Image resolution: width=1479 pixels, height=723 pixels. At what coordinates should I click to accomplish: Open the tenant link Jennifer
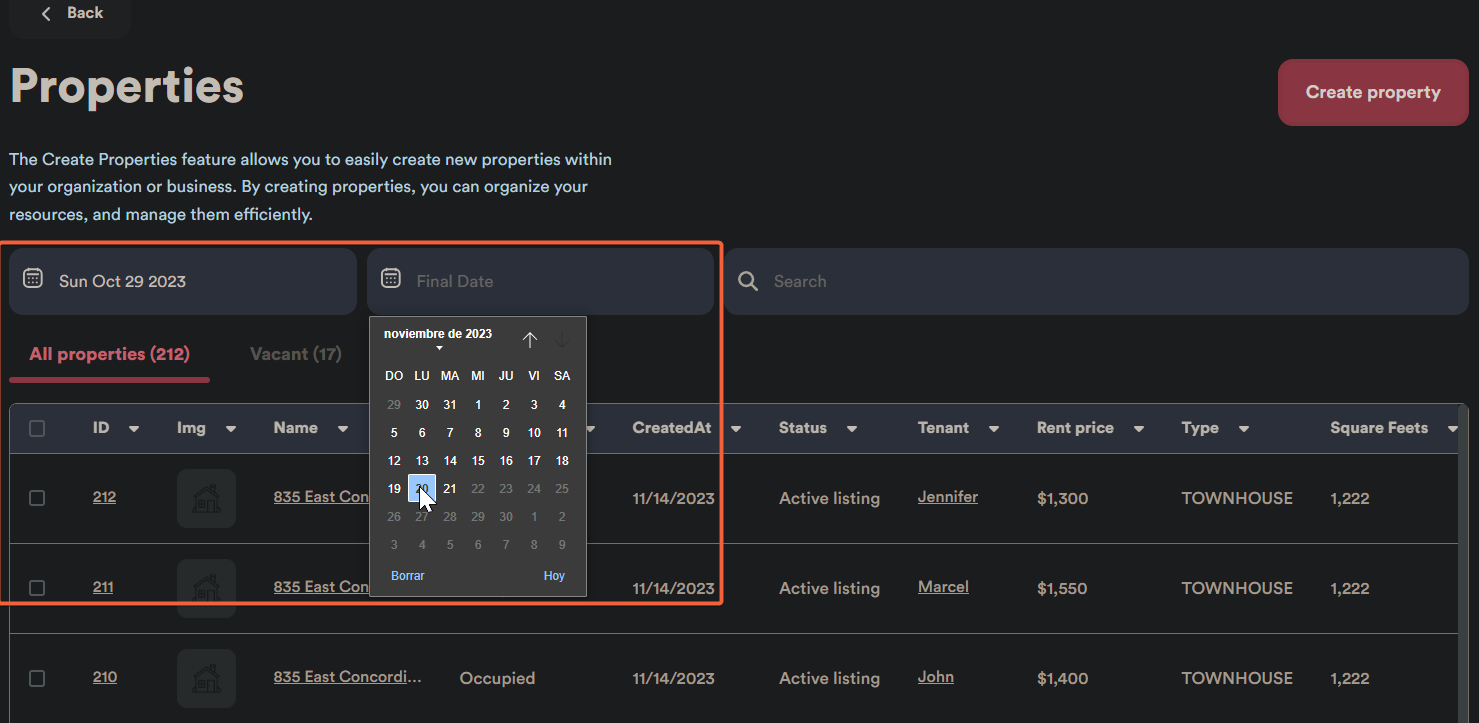pos(947,497)
